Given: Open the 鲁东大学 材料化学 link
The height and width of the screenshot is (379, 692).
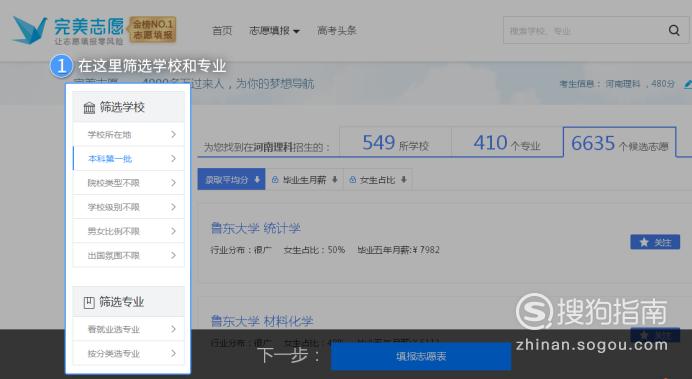Looking at the screenshot, I should coord(262,321).
